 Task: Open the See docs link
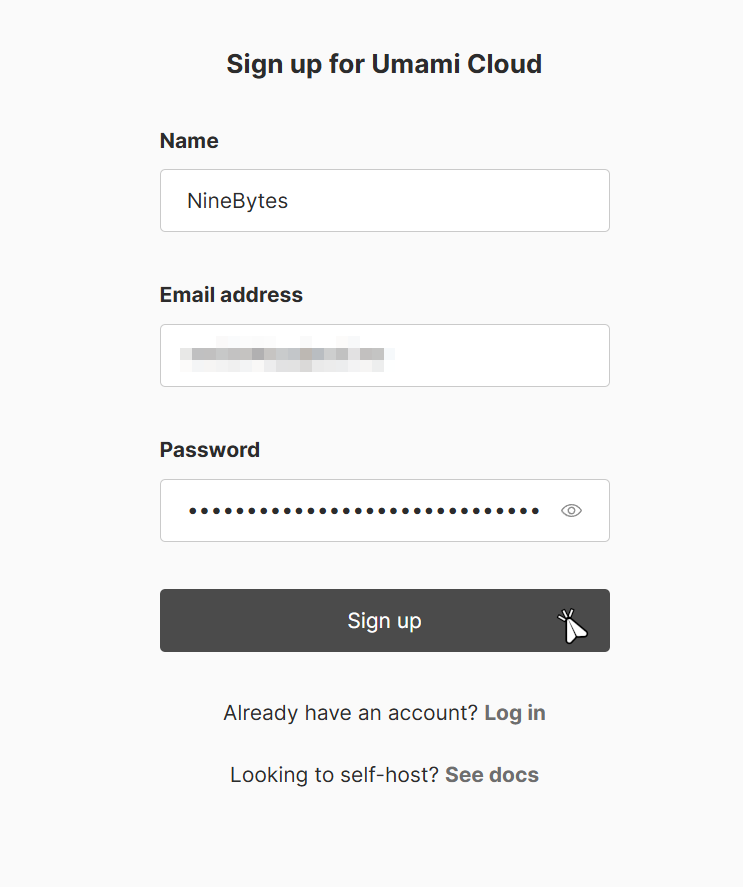[x=492, y=775]
